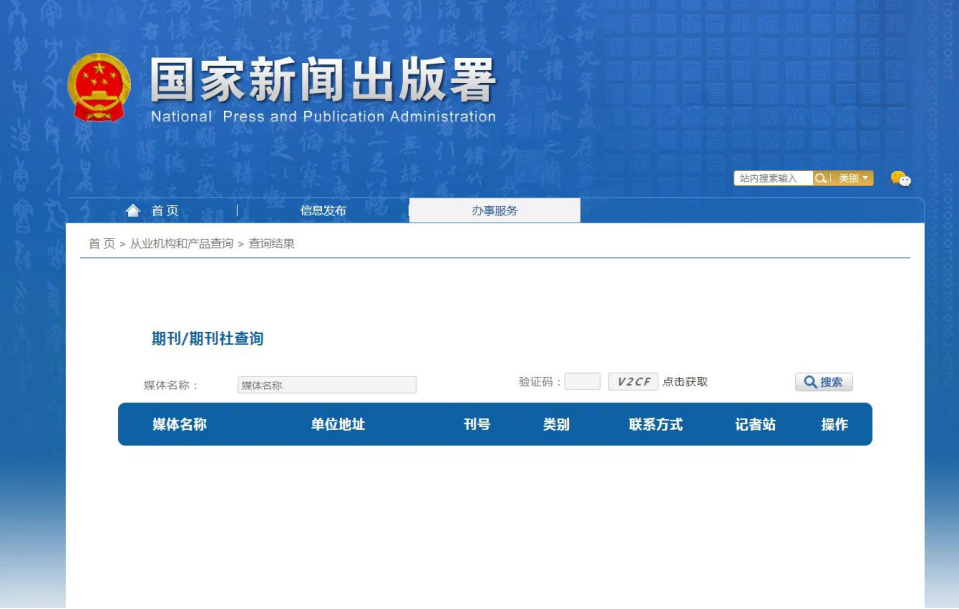
Task: Click 点击获取 to refresh captcha
Action: [x=685, y=382]
